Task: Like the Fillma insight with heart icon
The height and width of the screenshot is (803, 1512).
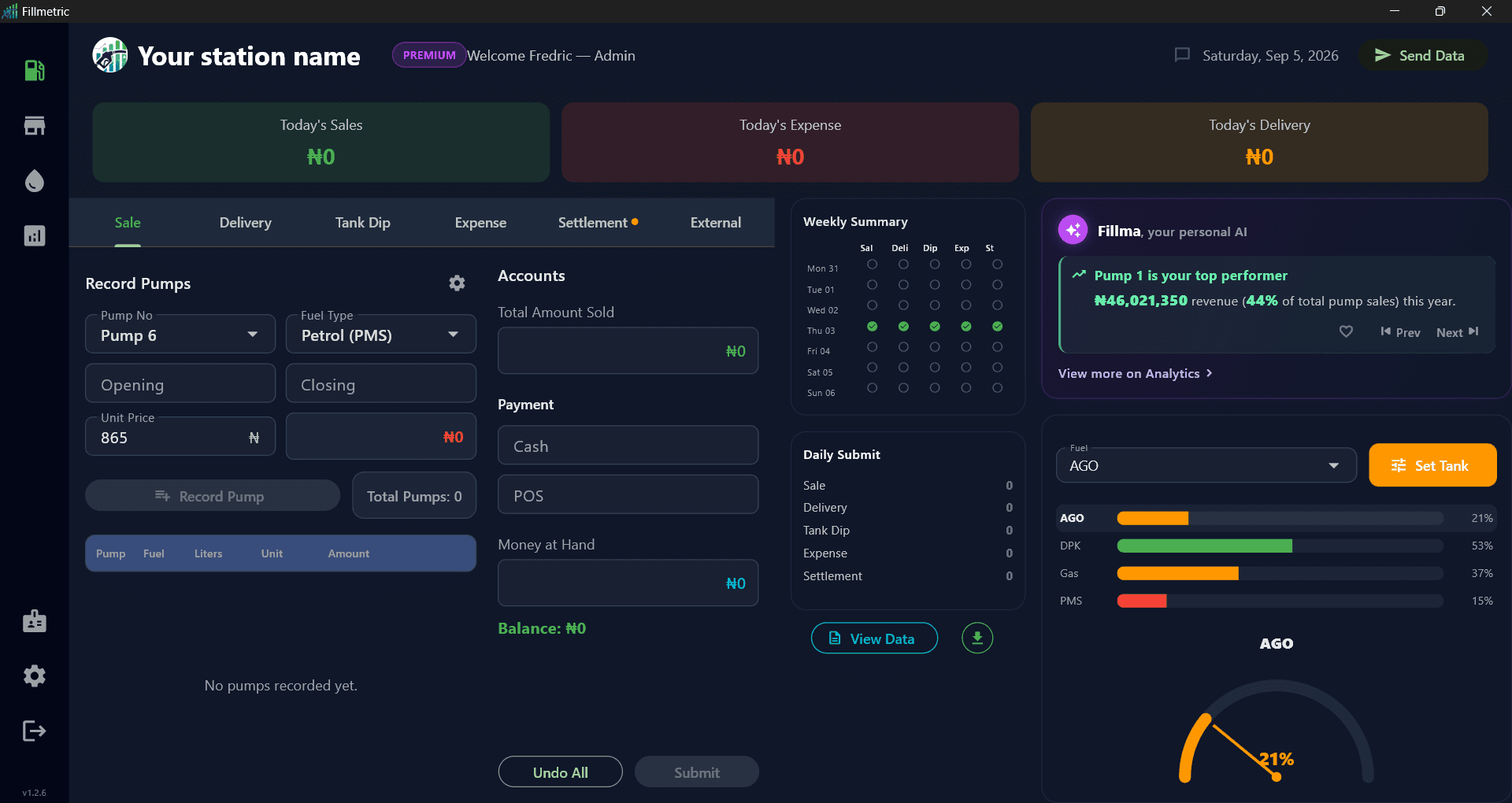Action: coord(1346,332)
